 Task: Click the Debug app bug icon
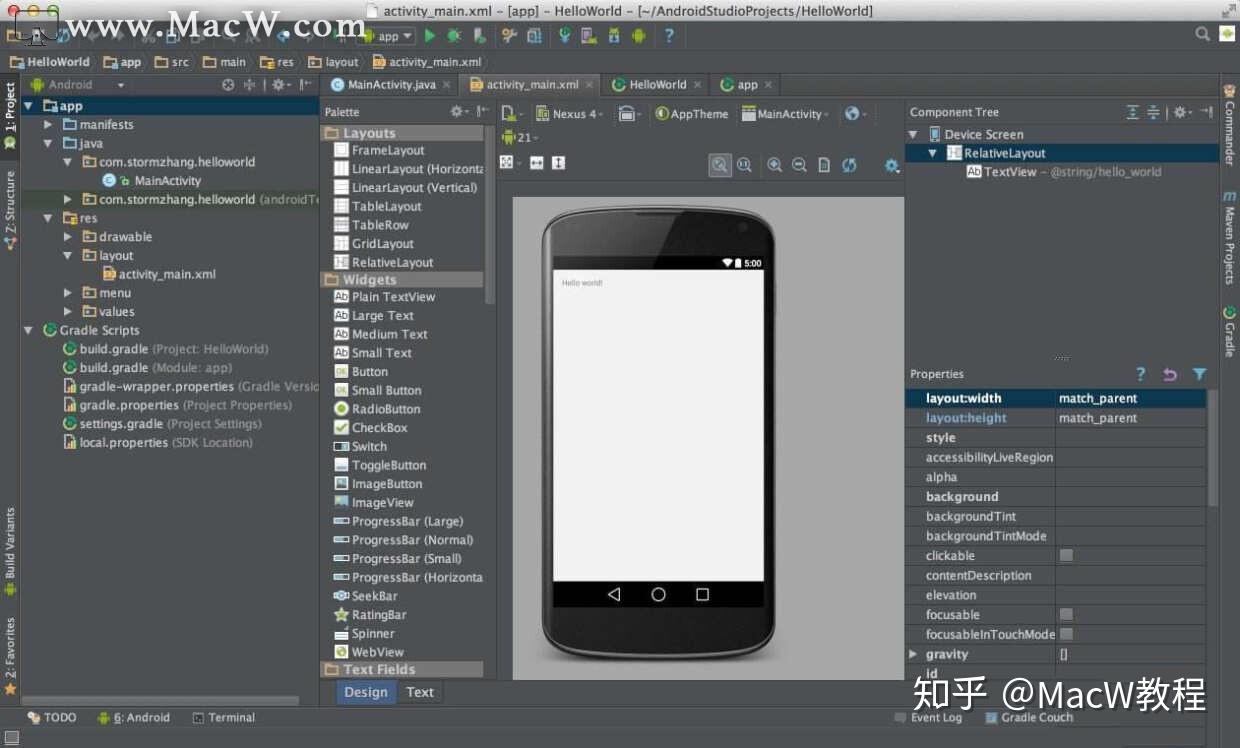tap(454, 36)
